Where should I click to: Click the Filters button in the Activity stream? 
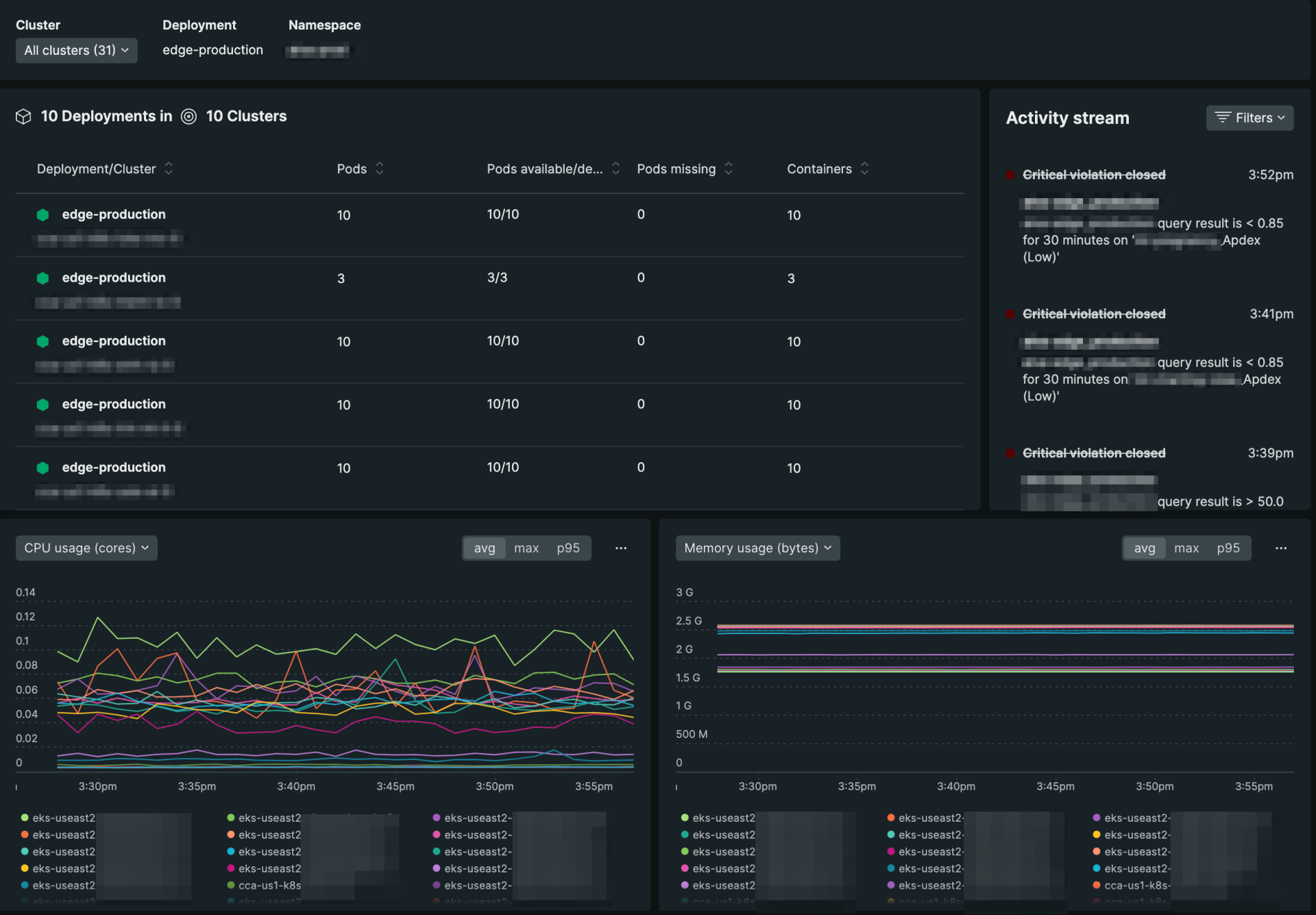(1249, 118)
